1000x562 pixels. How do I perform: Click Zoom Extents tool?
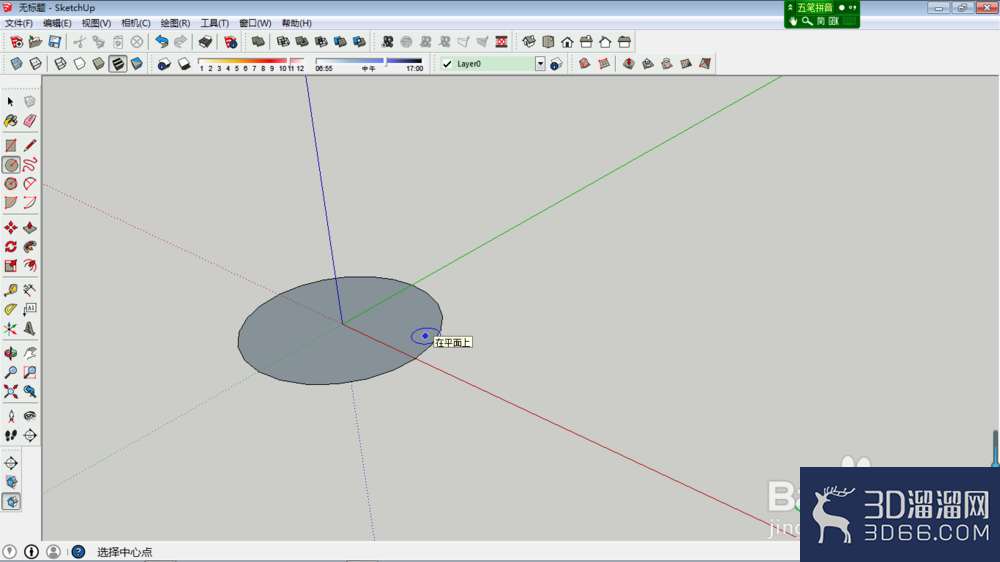tap(11, 391)
